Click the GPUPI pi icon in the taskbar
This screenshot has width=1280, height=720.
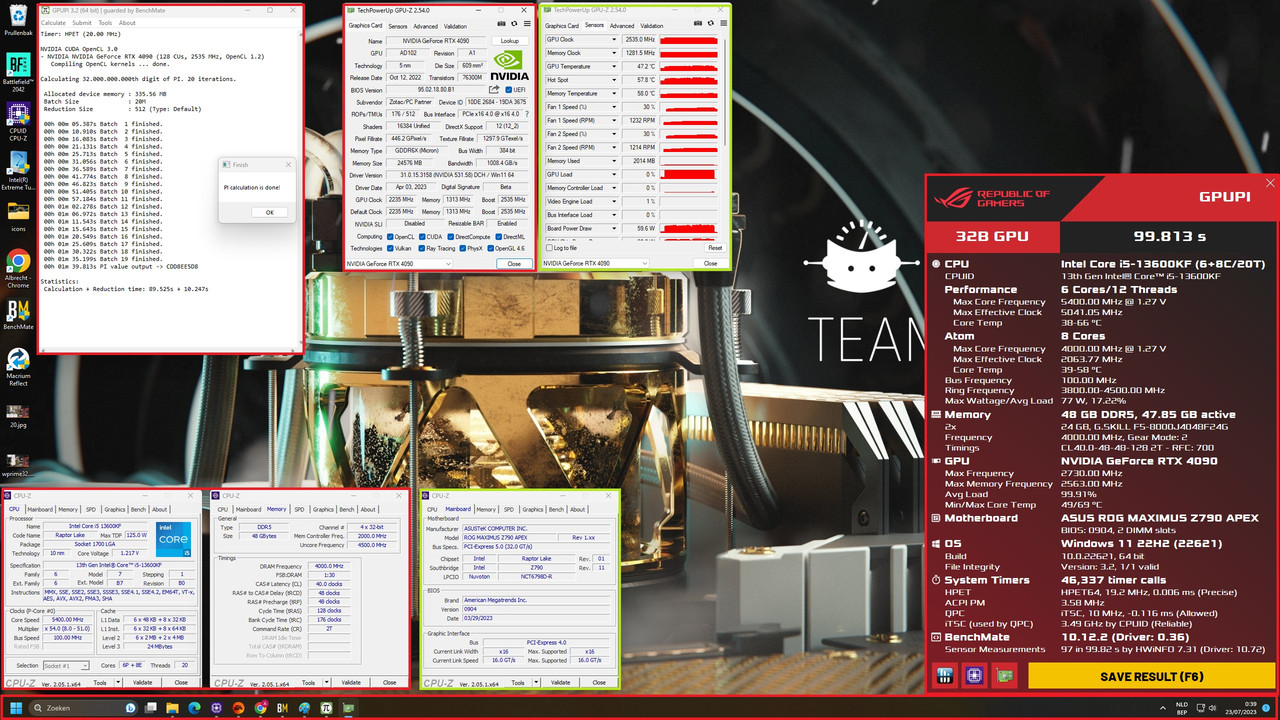pos(326,708)
